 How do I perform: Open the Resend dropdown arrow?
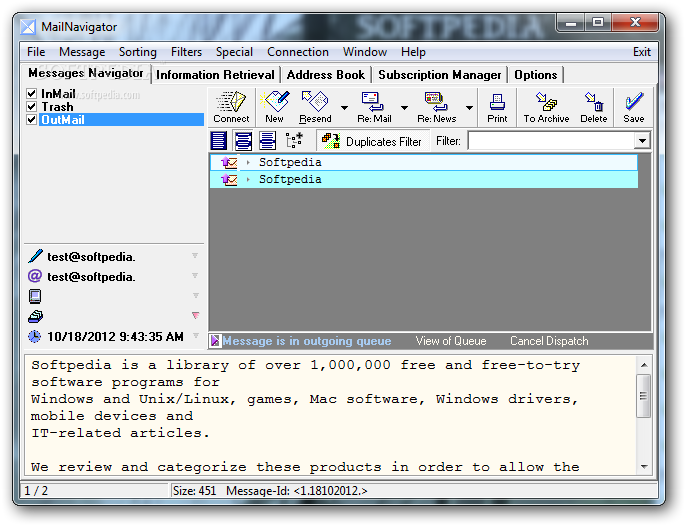click(x=344, y=108)
